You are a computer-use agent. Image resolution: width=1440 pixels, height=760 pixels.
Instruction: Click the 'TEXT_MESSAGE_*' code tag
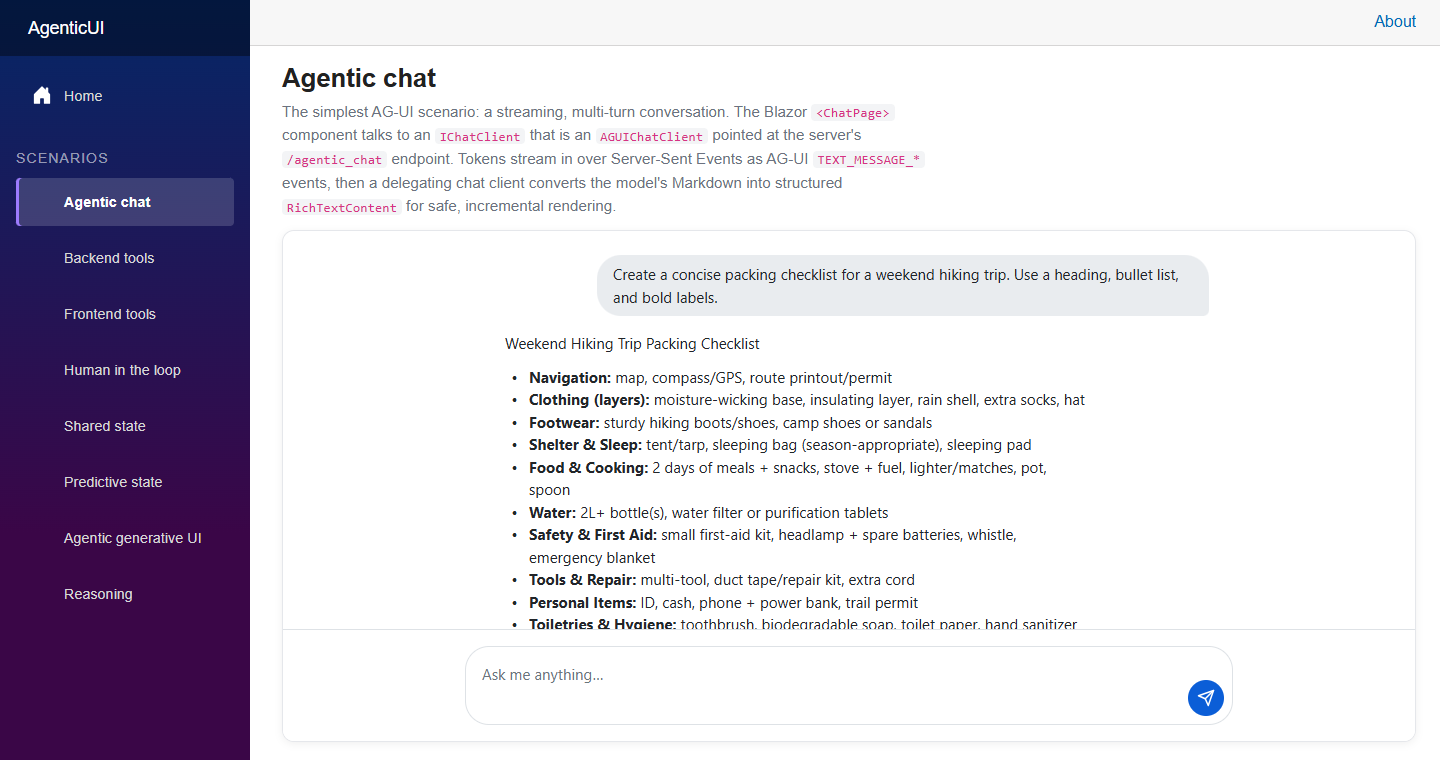pyautogui.click(x=869, y=160)
